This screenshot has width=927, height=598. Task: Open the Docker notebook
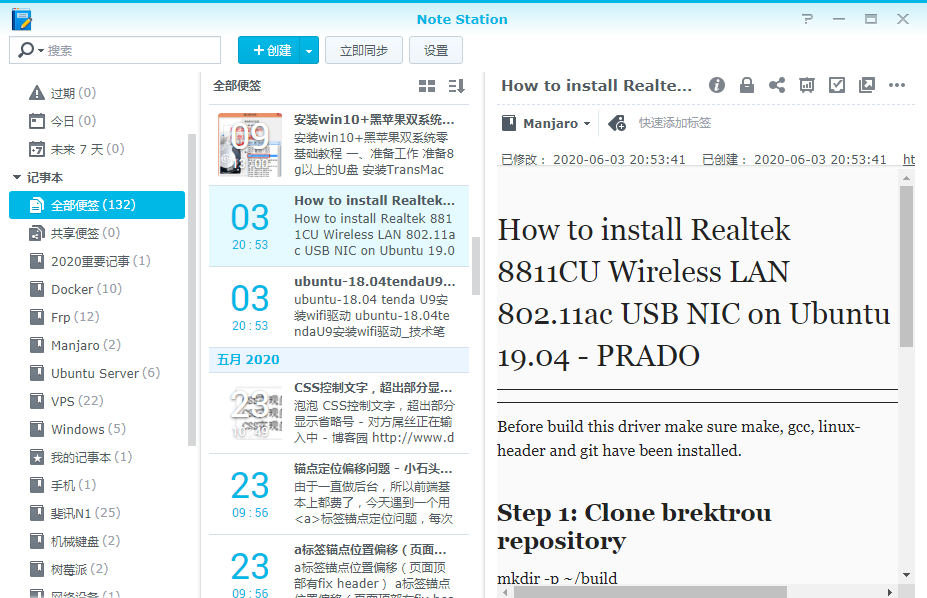pyautogui.click(x=96, y=289)
